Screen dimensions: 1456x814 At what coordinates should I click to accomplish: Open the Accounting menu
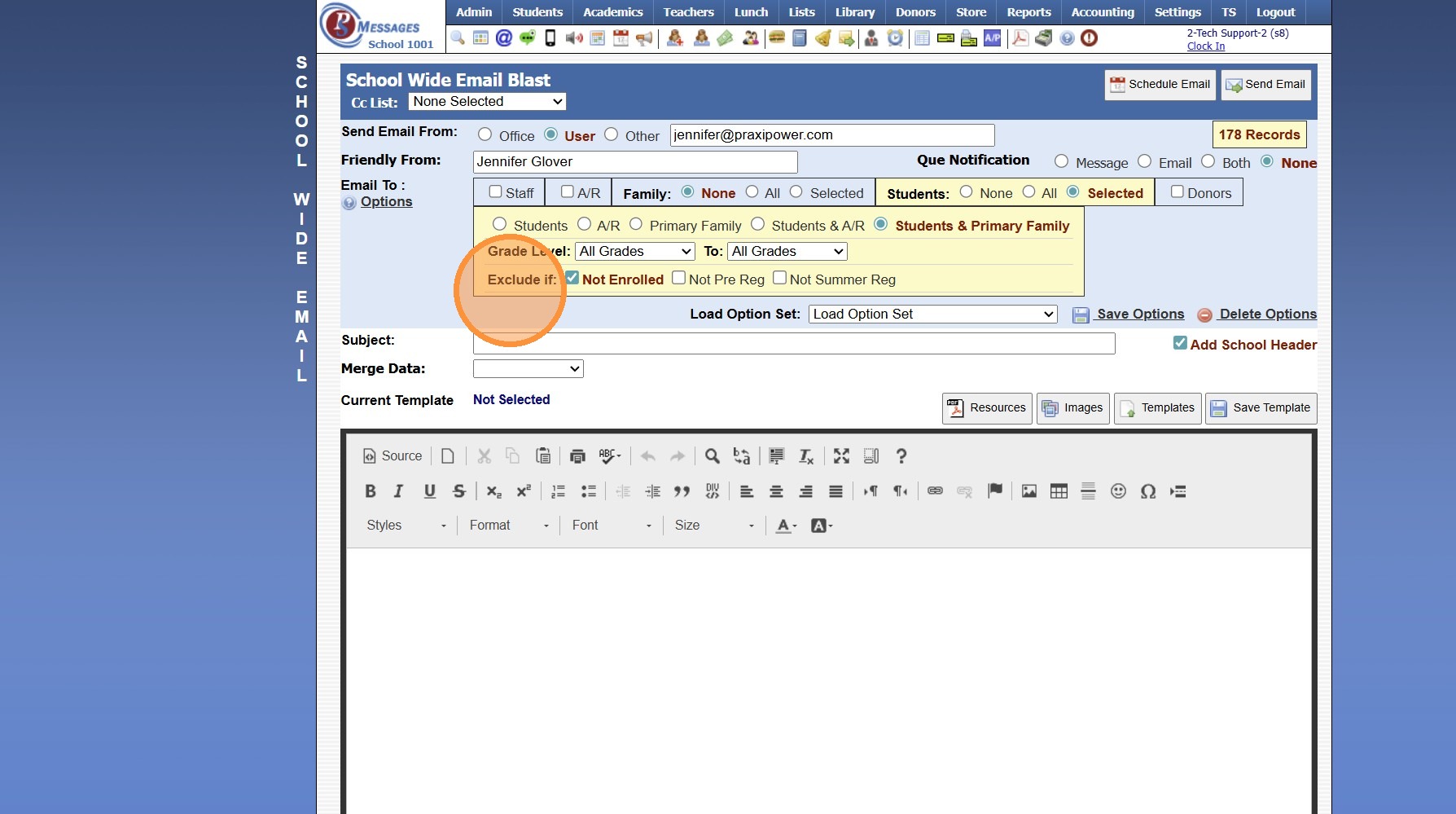coord(1102,12)
